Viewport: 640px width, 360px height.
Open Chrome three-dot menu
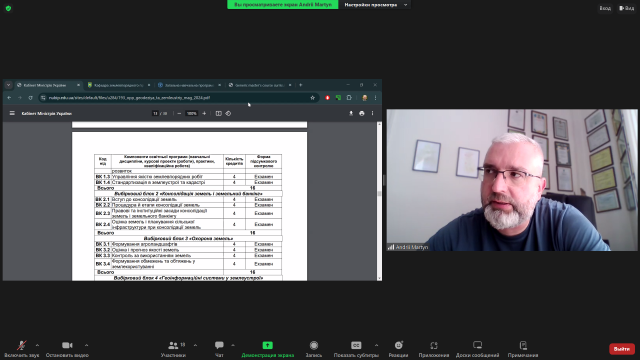pyautogui.click(x=376, y=98)
